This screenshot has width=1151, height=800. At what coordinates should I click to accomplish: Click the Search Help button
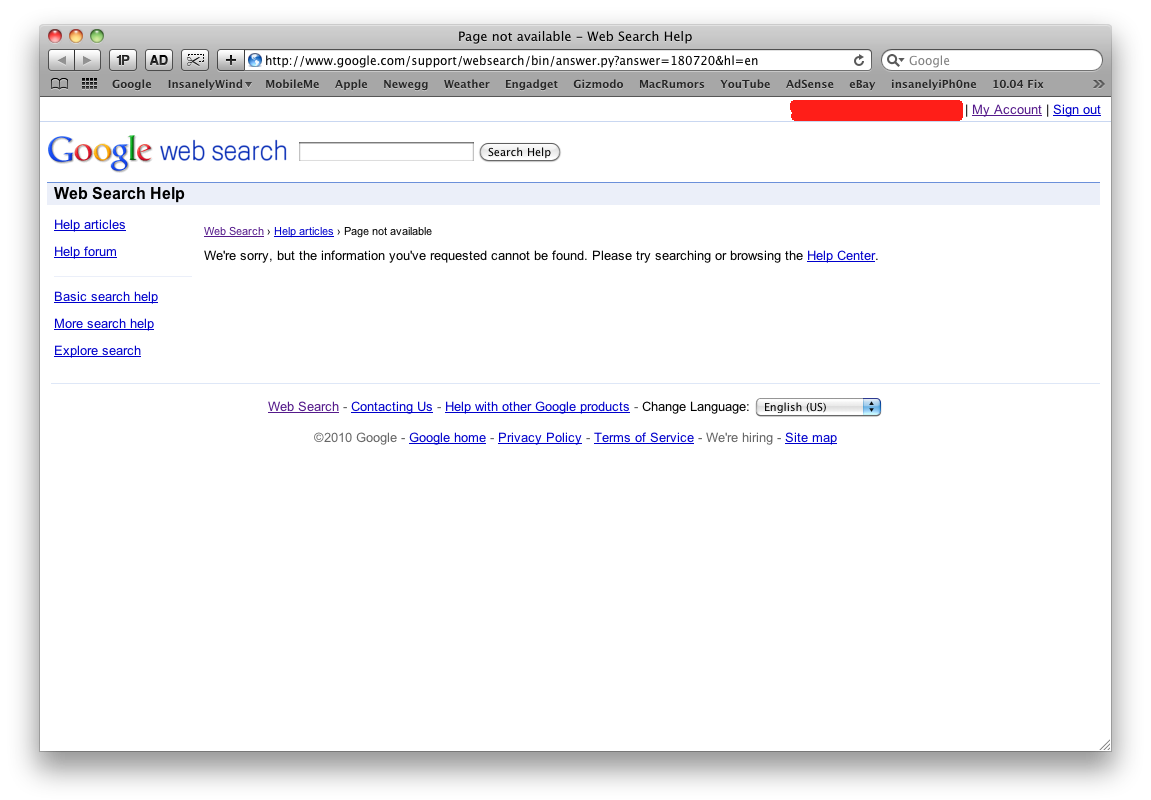(520, 152)
